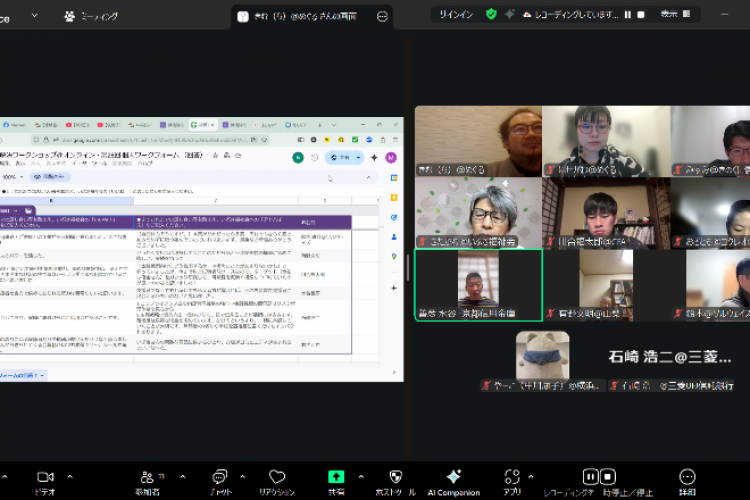Pause the recording in bottom toolbar
This screenshot has width=750, height=500.
coord(591,477)
